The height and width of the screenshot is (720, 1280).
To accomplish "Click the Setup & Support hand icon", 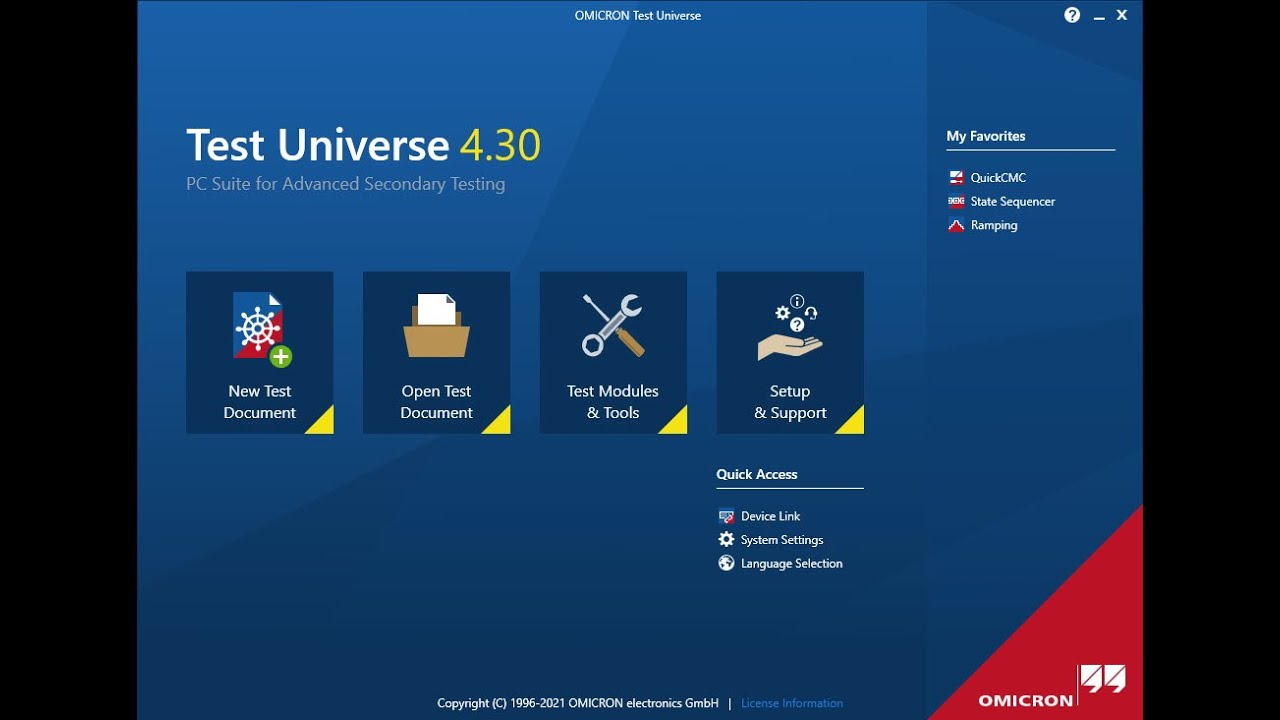I will 790,328.
